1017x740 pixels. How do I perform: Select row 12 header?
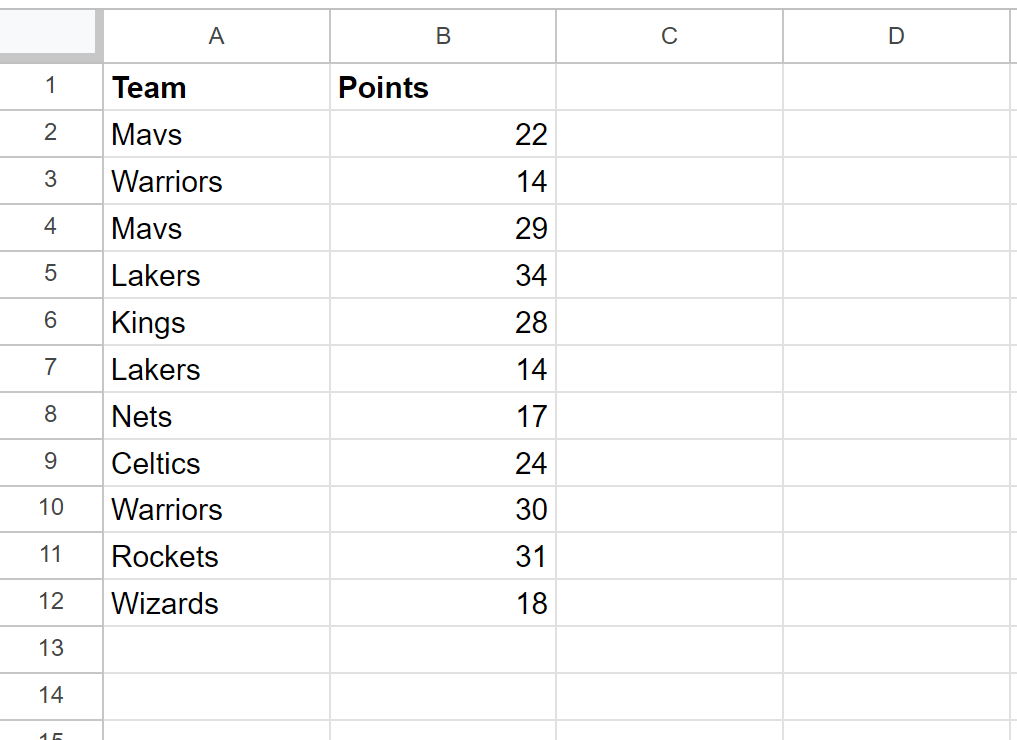tap(51, 603)
